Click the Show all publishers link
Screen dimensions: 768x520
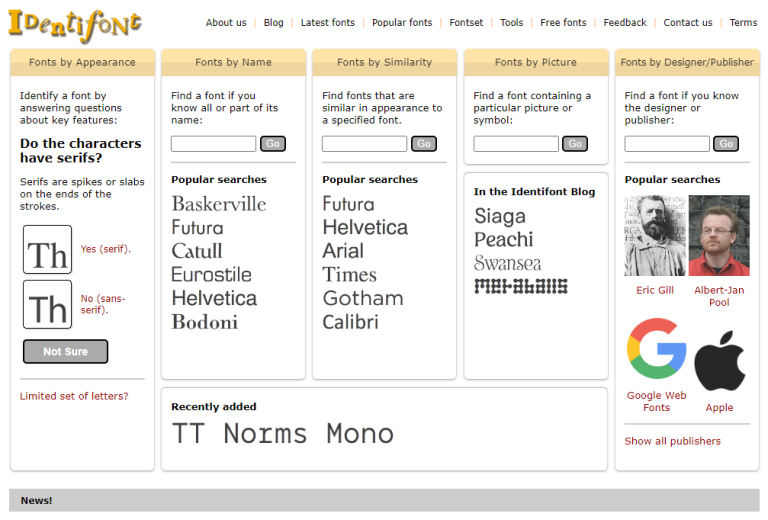tap(672, 441)
